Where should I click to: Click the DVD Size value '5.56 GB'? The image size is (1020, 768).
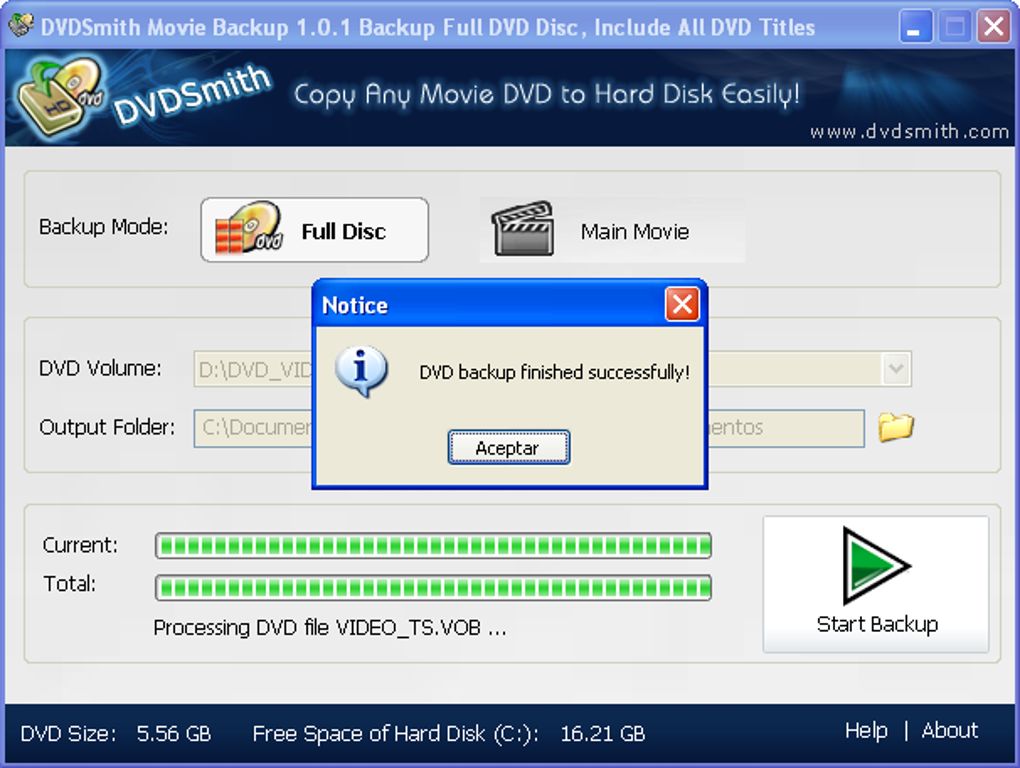tap(174, 734)
